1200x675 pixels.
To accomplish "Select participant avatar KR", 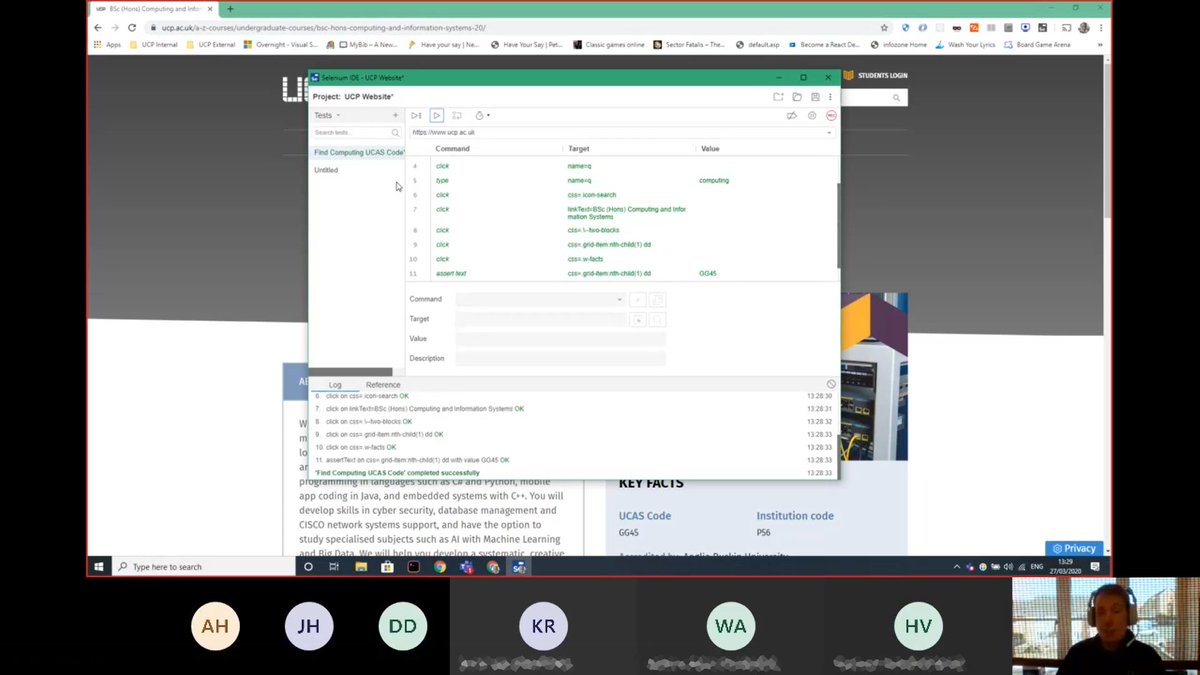I will pos(543,627).
